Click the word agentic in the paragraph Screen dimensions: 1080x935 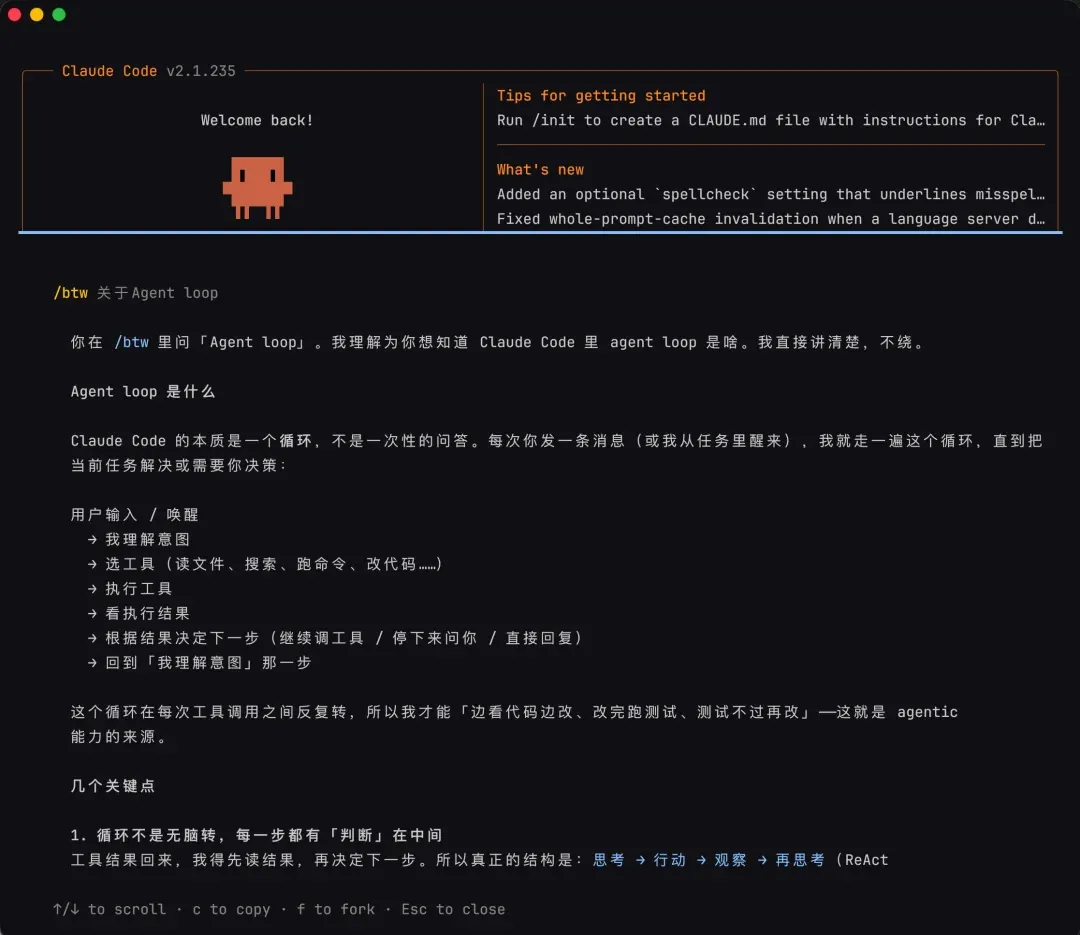click(927, 712)
